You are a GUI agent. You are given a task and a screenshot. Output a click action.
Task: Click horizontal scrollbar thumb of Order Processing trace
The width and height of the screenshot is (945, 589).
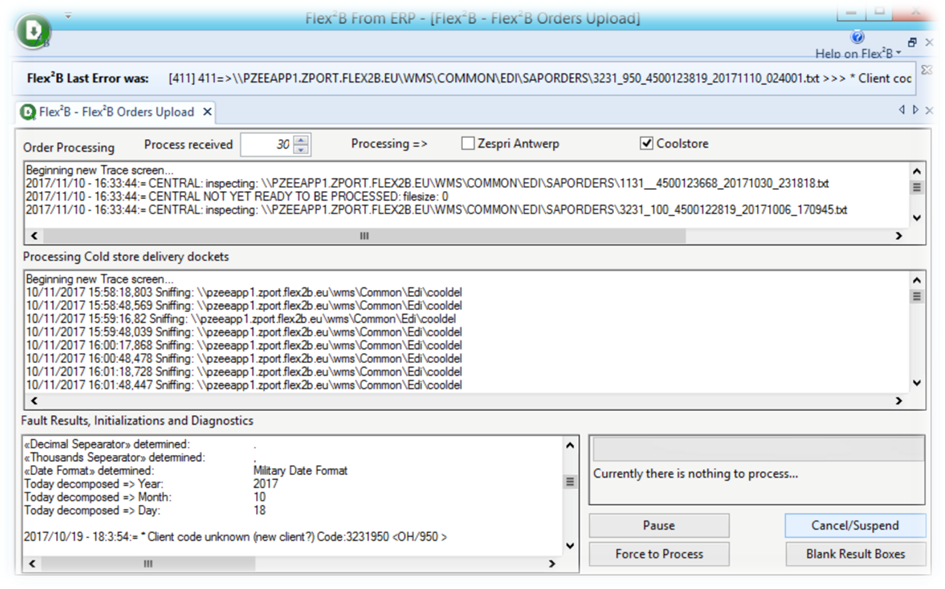coord(364,236)
